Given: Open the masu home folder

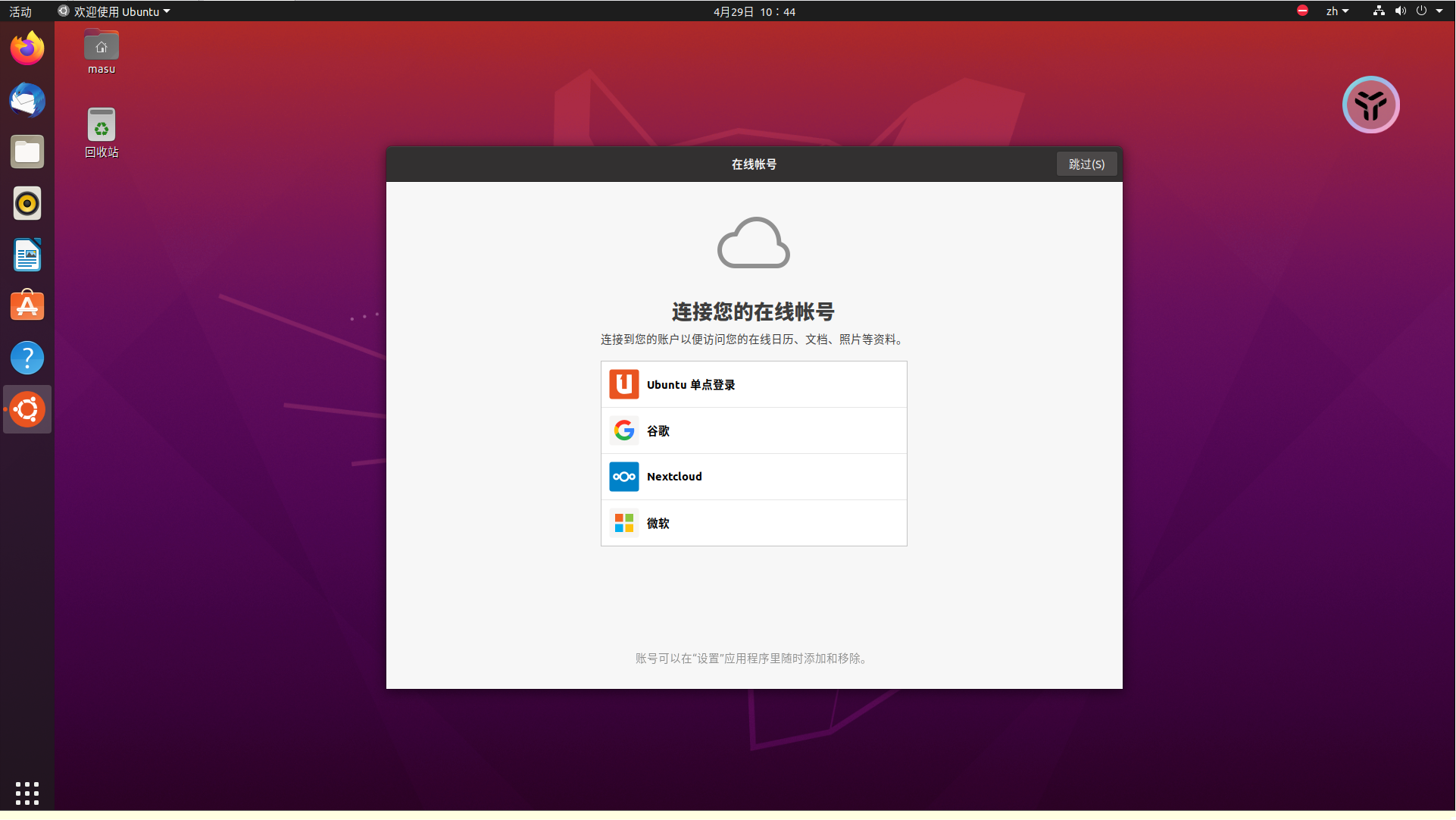Looking at the screenshot, I should coord(102,47).
